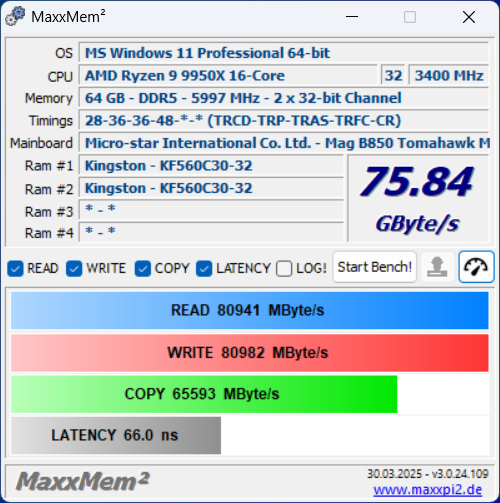
Task: Close the MaxxMem window
Action: 469,17
